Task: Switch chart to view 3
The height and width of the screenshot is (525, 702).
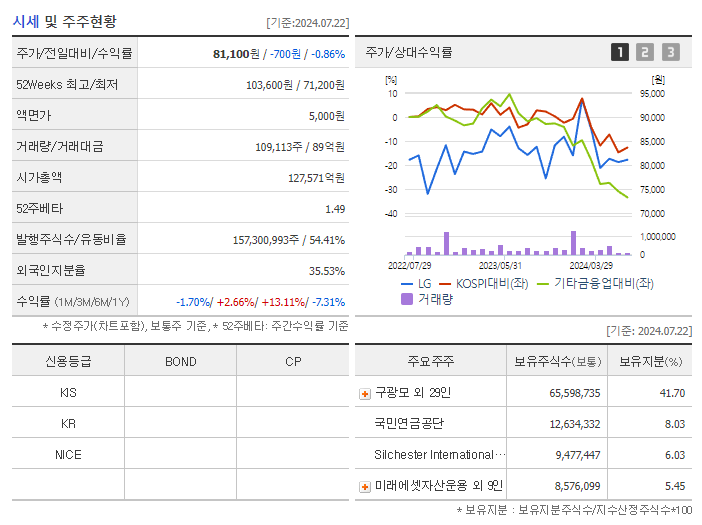Action: click(x=671, y=52)
